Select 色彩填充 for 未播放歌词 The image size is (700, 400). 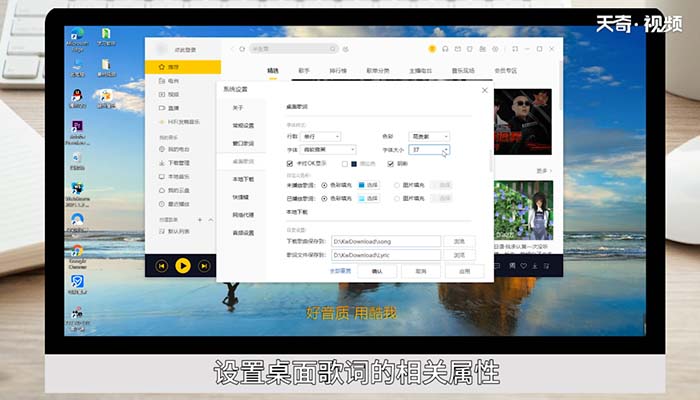pos(324,185)
